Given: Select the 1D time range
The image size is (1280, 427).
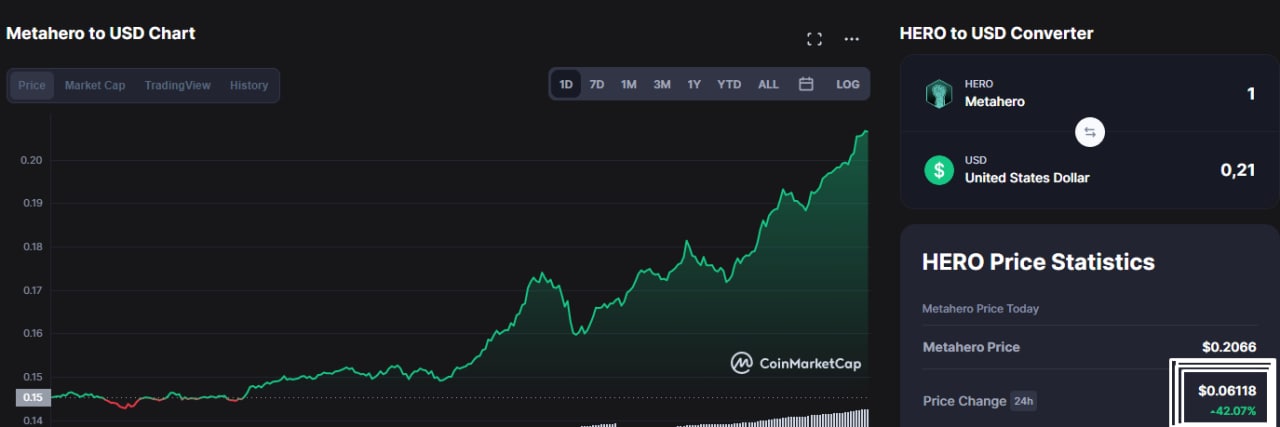Looking at the screenshot, I should click(x=566, y=85).
